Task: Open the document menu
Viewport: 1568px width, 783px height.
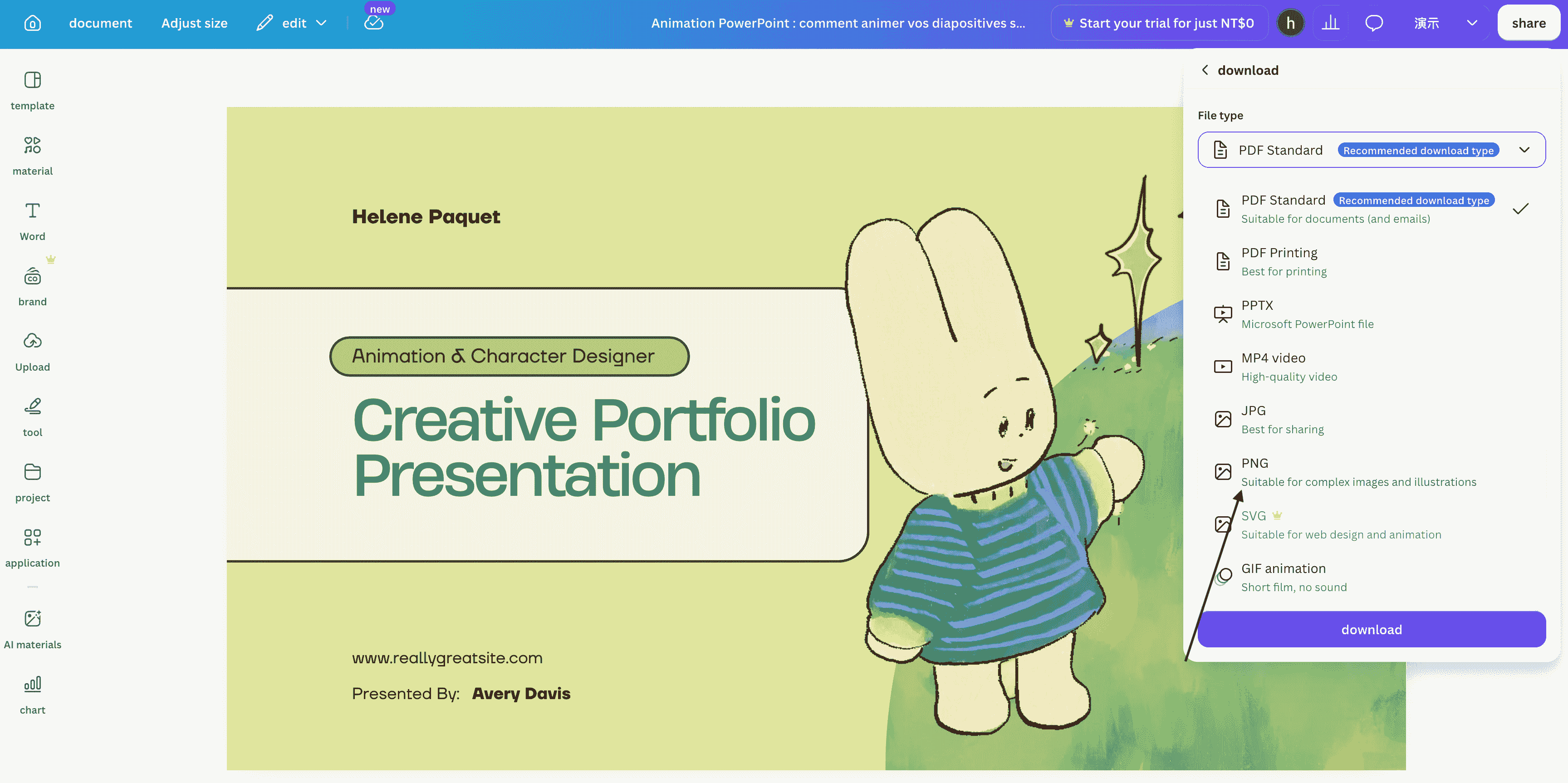Action: click(x=100, y=23)
